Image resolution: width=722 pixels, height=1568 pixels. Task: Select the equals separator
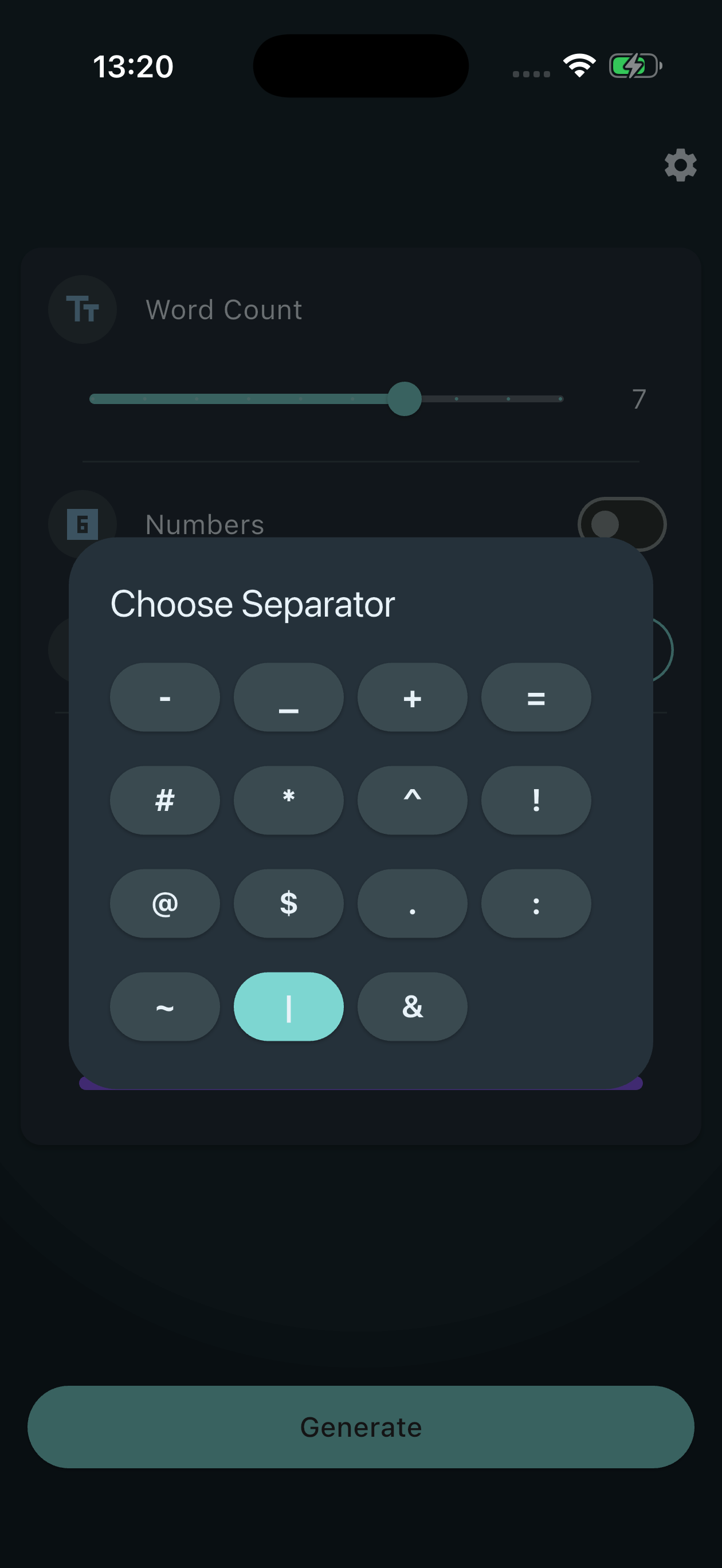(536, 697)
